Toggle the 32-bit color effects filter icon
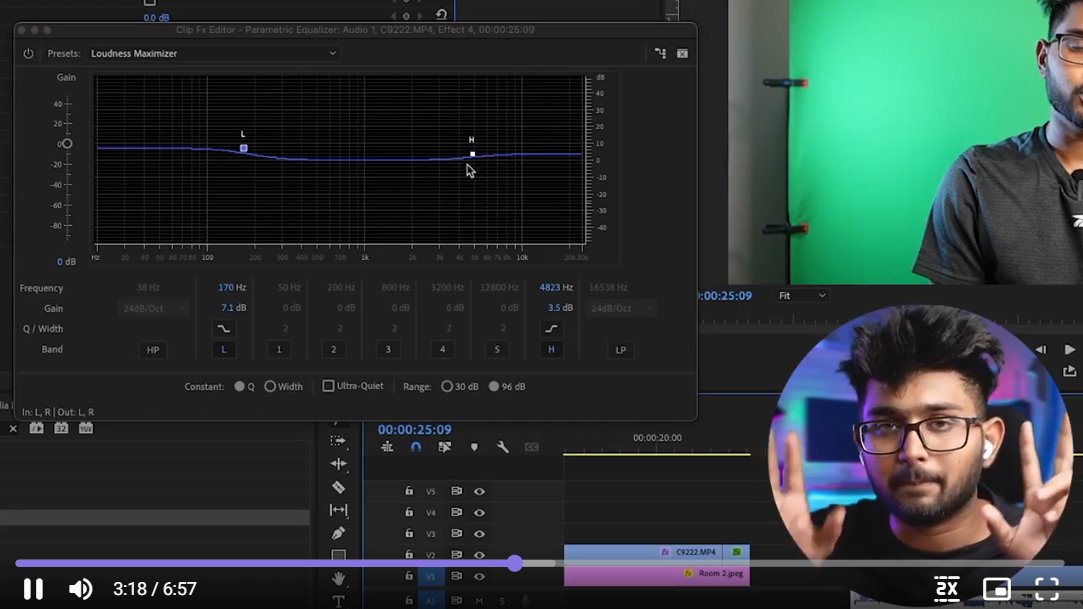 pyautogui.click(x=61, y=428)
